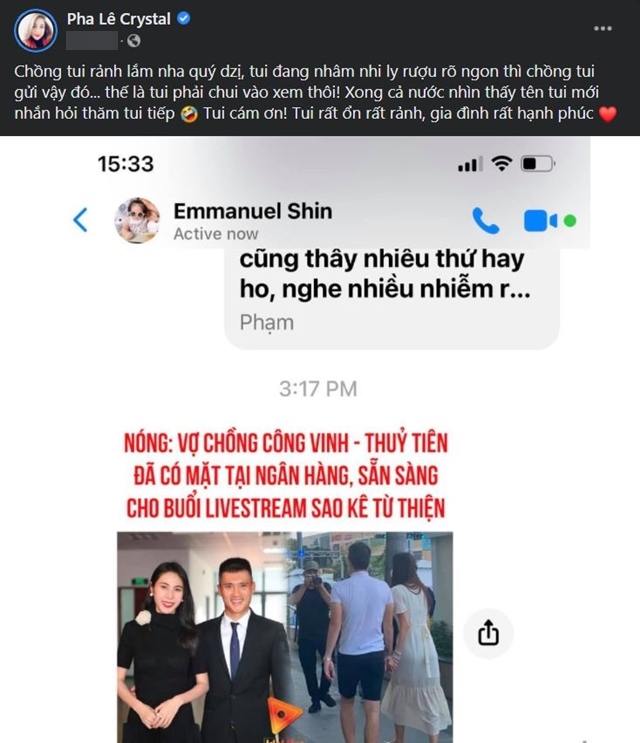Start a video call with camera icon
The width and height of the screenshot is (640, 743).
point(540,221)
